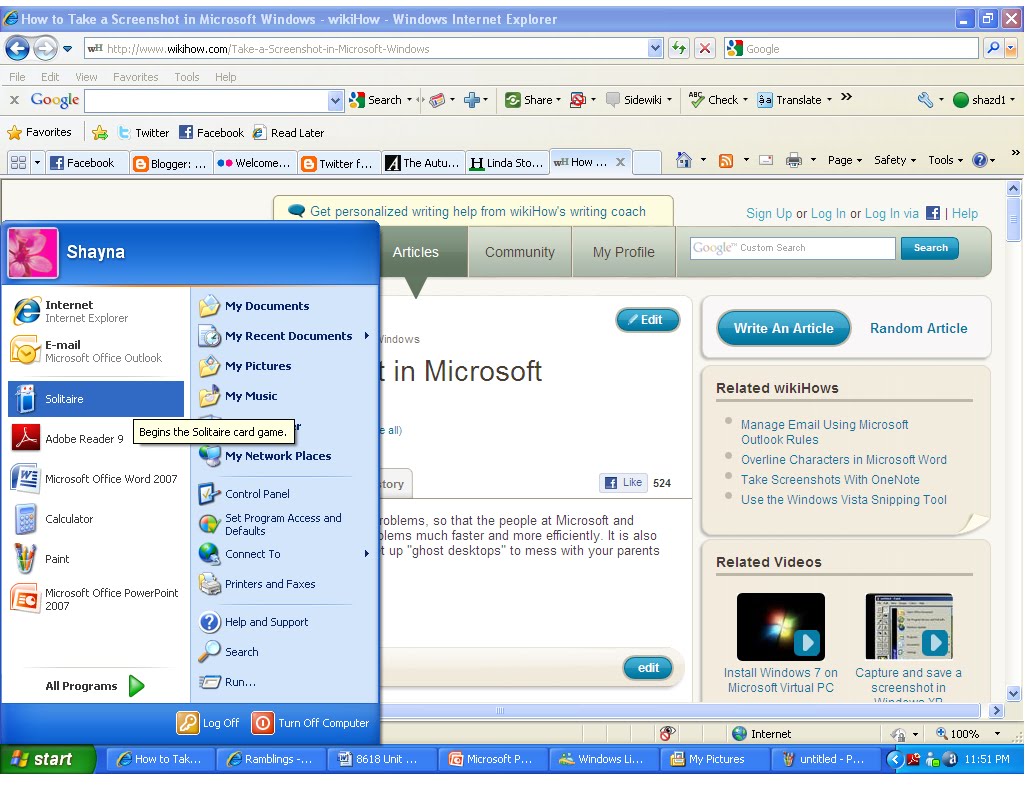Select the Community tab on wikiHow

pos(520,252)
